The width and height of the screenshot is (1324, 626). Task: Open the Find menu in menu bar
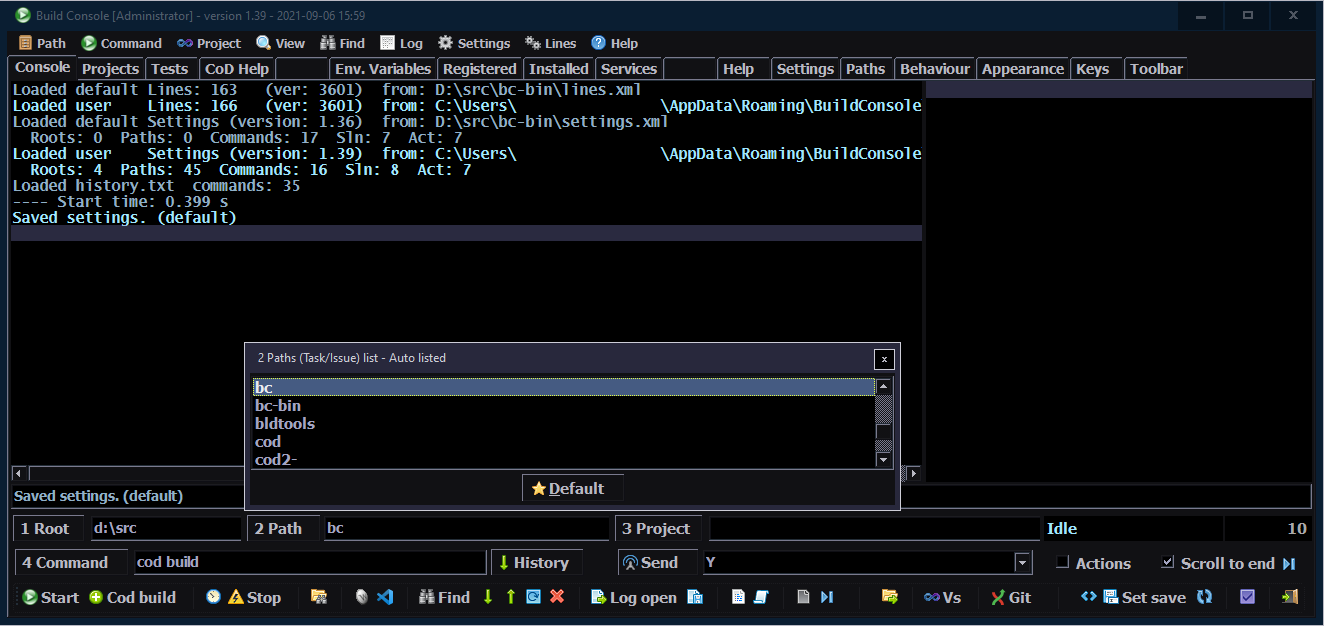pos(343,43)
